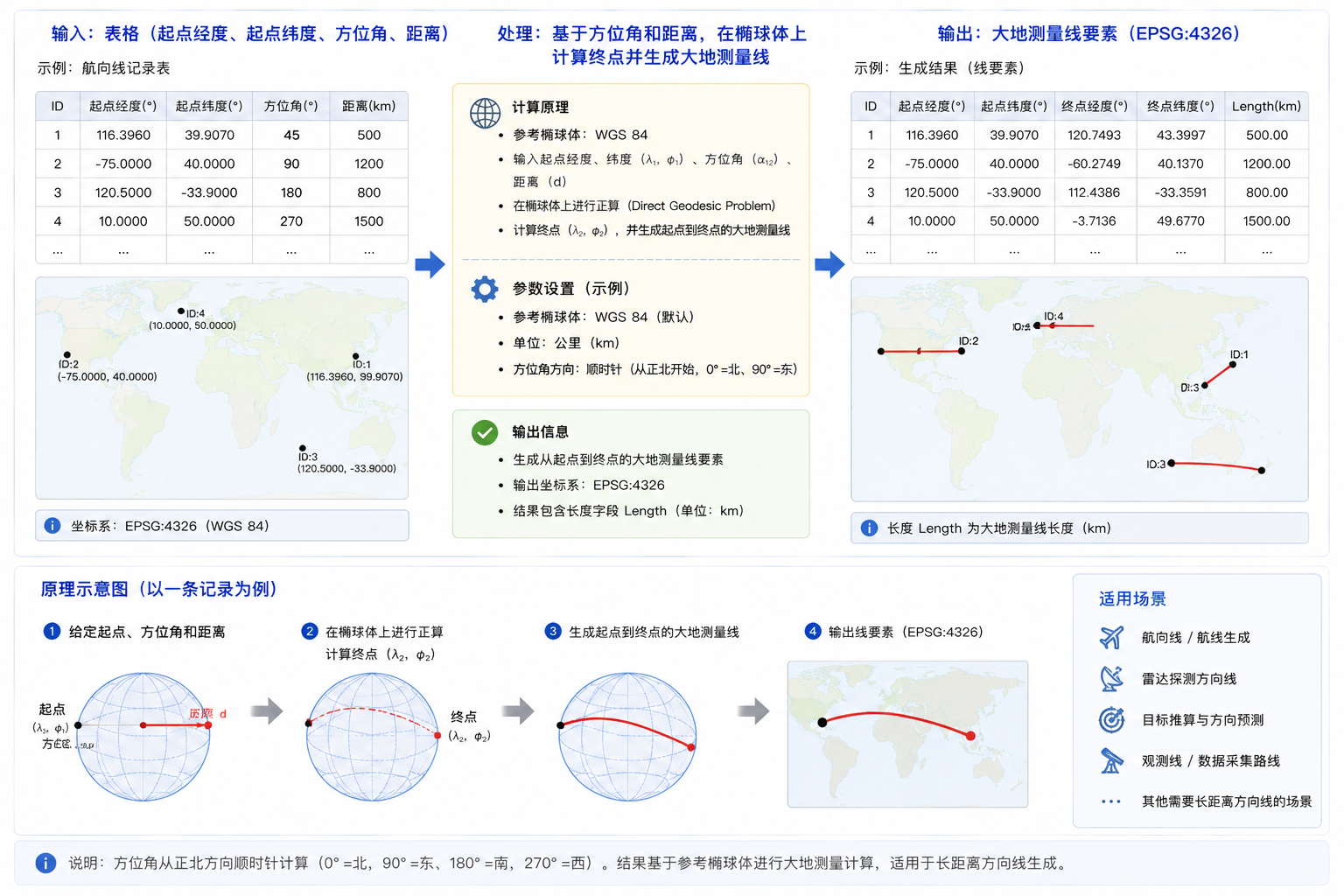
Task: Click the info icon before the bottom 说明 note
Action: (45, 863)
